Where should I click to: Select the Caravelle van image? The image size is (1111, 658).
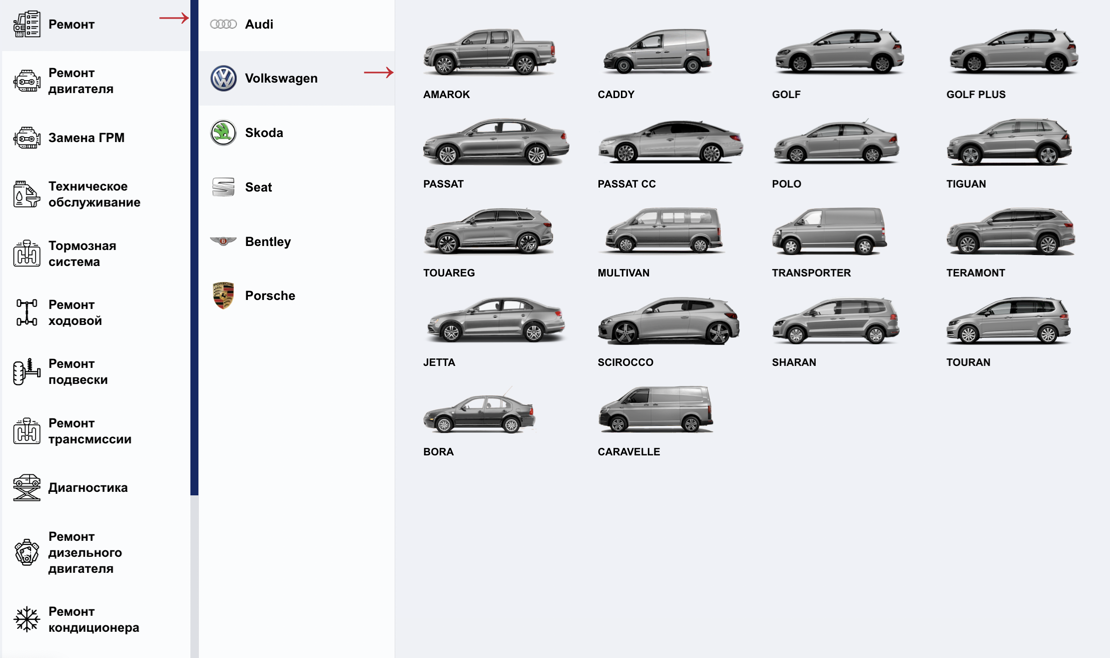pos(656,409)
